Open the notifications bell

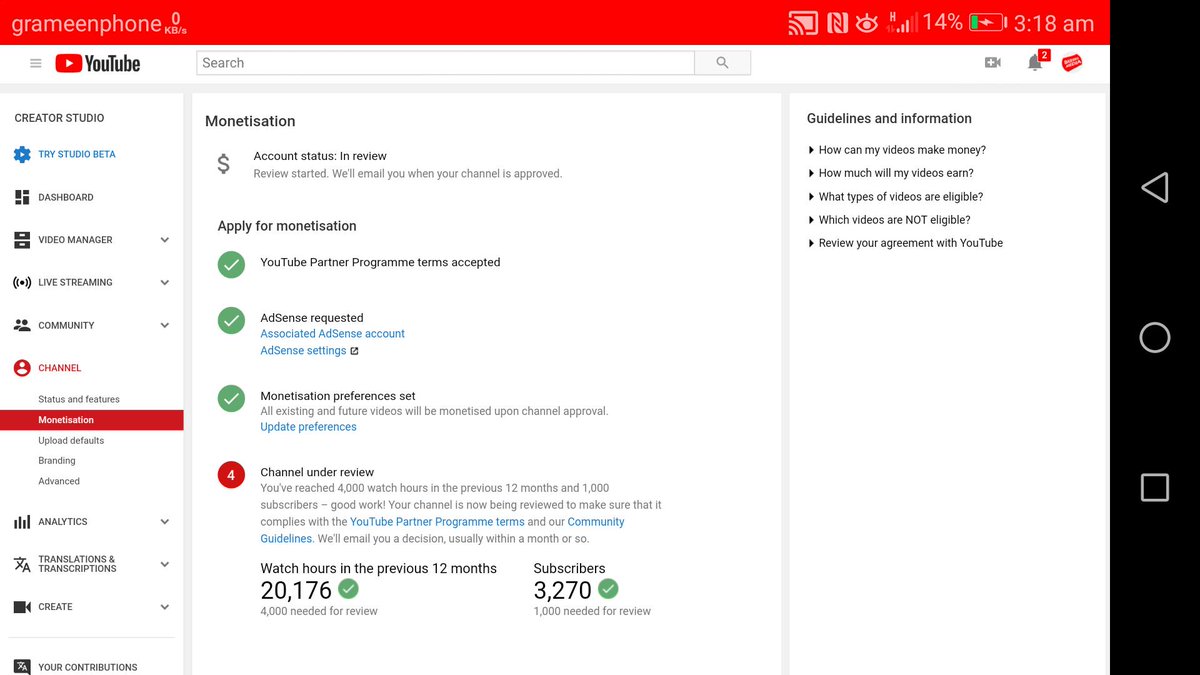(x=1035, y=62)
